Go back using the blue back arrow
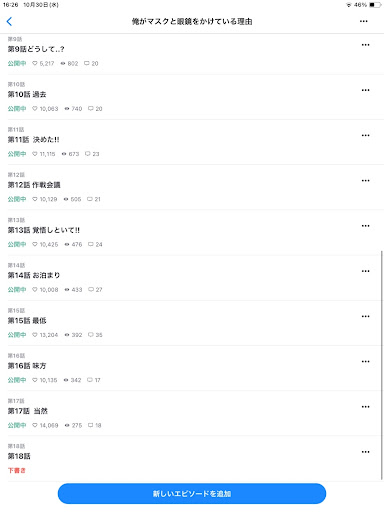Screen dimensions: 384x512 click(9, 21)
